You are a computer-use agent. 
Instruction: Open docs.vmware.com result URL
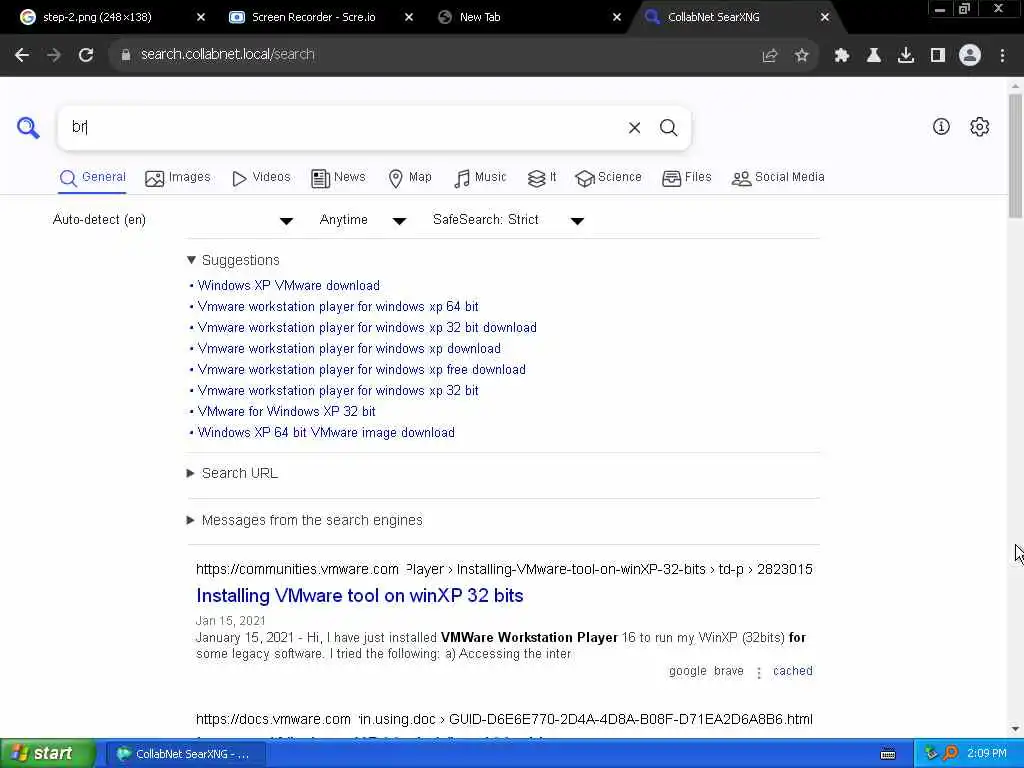(x=504, y=720)
